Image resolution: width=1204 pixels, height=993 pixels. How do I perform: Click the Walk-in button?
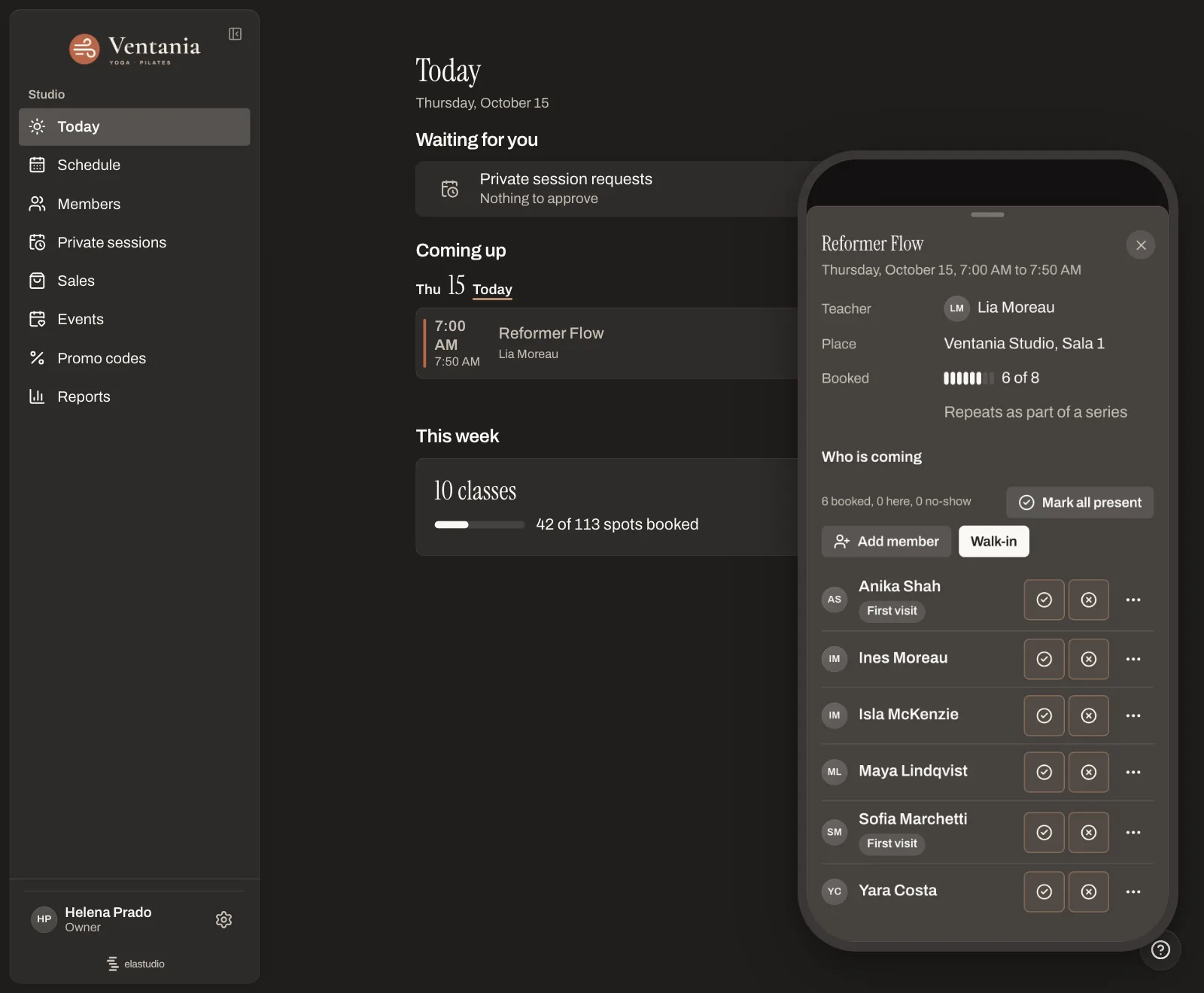[994, 542]
